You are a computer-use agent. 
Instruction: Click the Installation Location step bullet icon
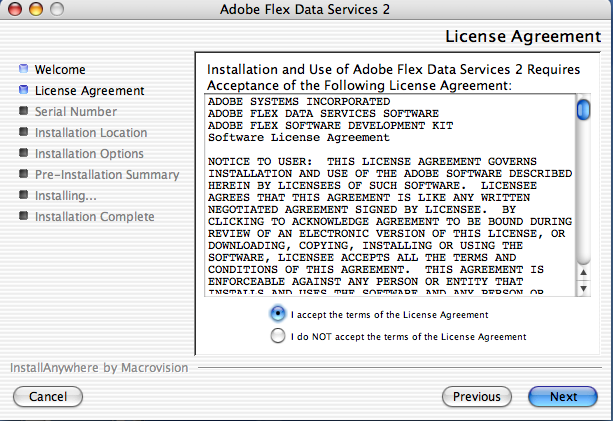[23, 132]
